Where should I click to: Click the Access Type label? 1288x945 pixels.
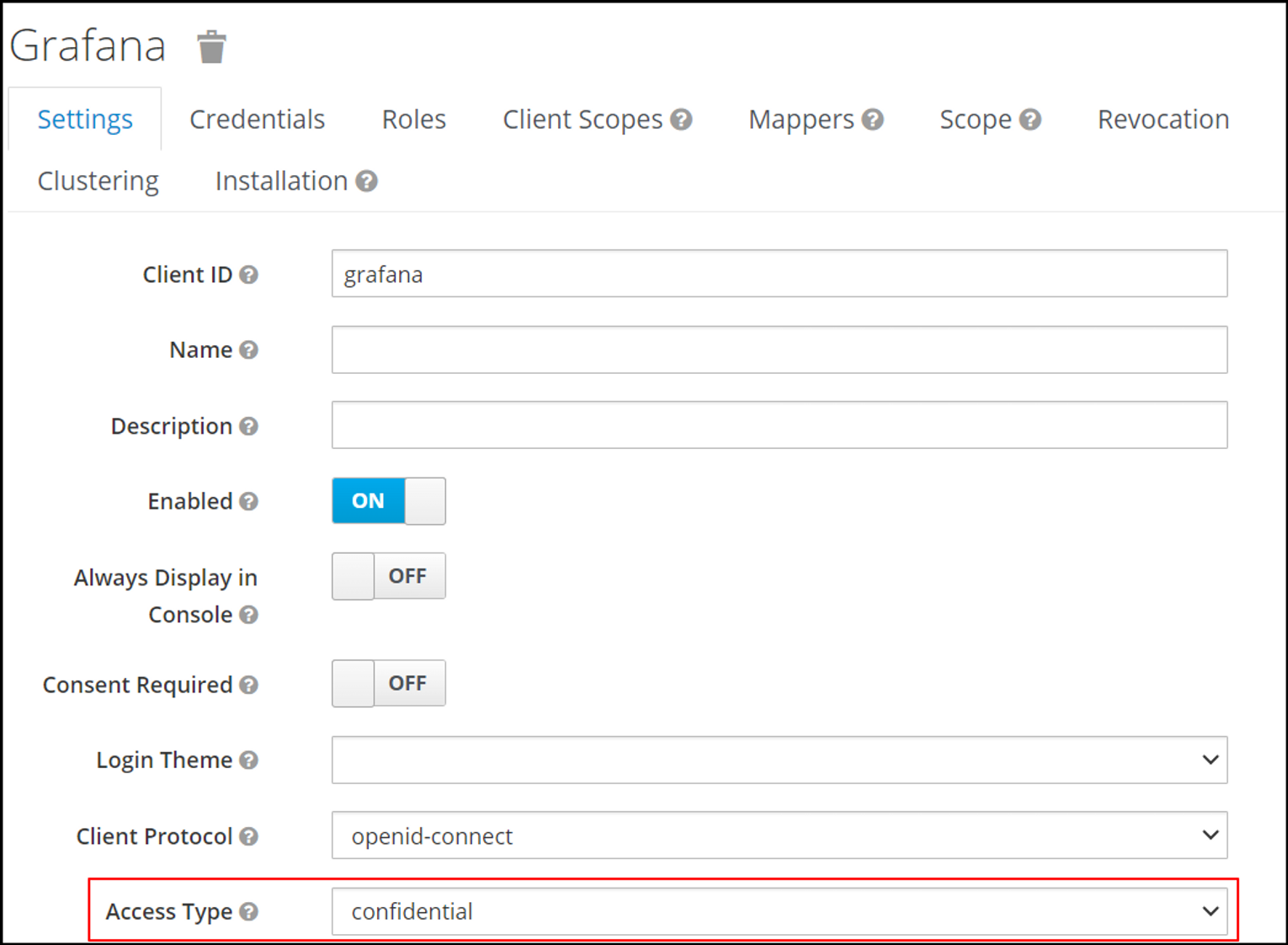click(x=168, y=911)
